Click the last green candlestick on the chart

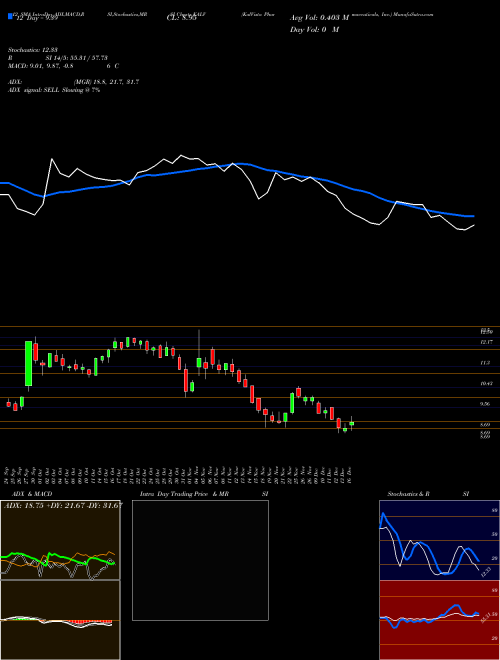coord(351,423)
